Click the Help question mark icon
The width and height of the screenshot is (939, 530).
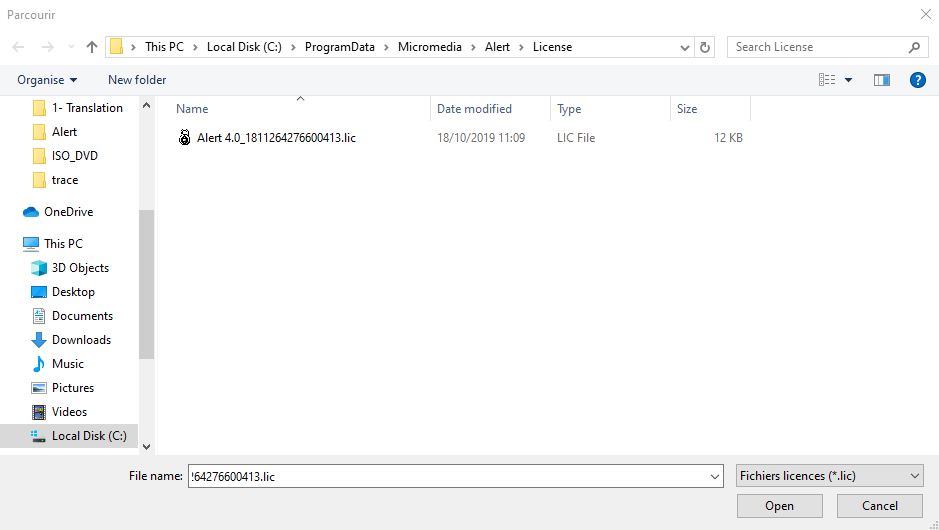coord(917,80)
